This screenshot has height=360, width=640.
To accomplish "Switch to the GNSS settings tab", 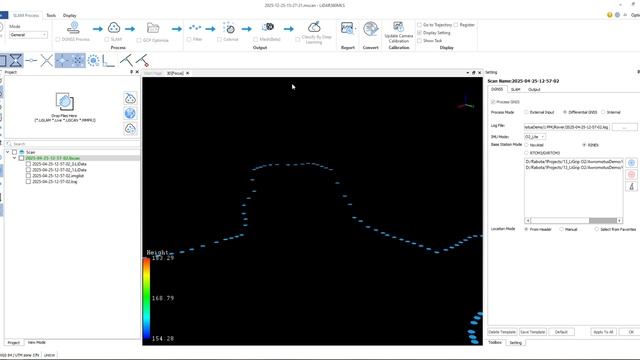I will (497, 89).
